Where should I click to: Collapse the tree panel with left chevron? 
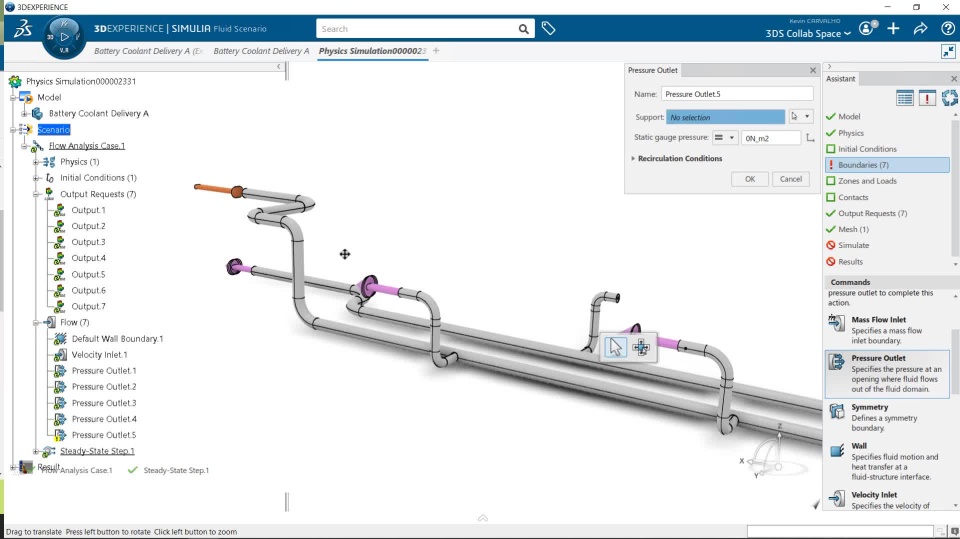point(279,66)
